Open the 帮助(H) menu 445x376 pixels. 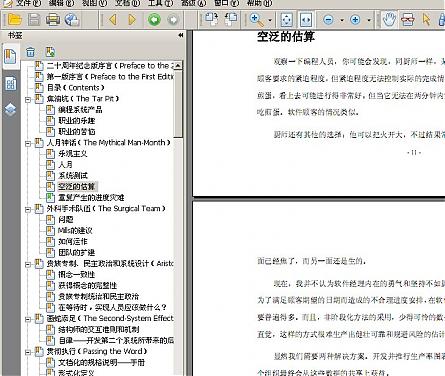click(x=259, y=3)
